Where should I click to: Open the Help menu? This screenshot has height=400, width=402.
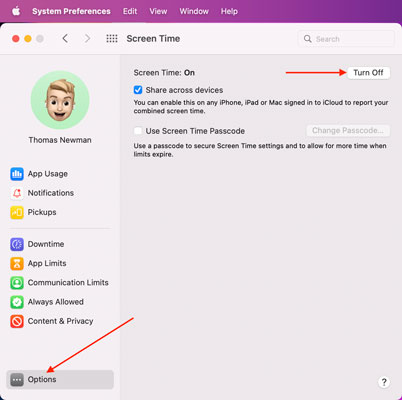(229, 11)
